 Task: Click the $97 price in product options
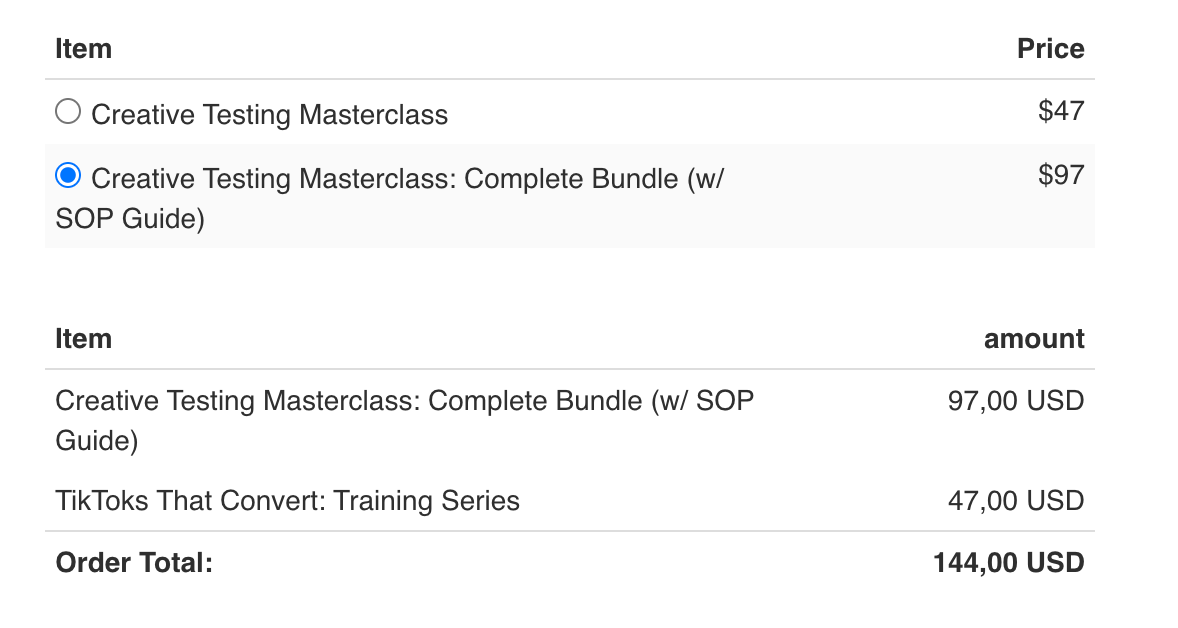1060,175
